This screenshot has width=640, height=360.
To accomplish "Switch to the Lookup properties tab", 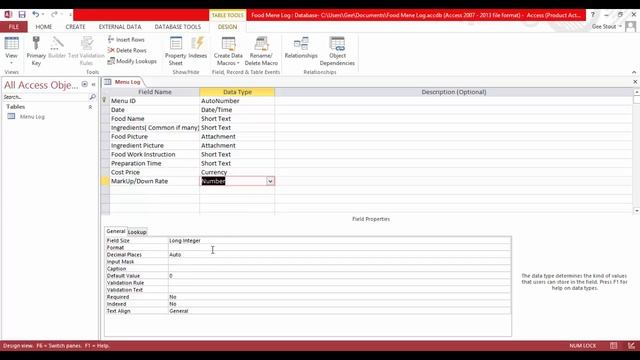I will [x=137, y=232].
